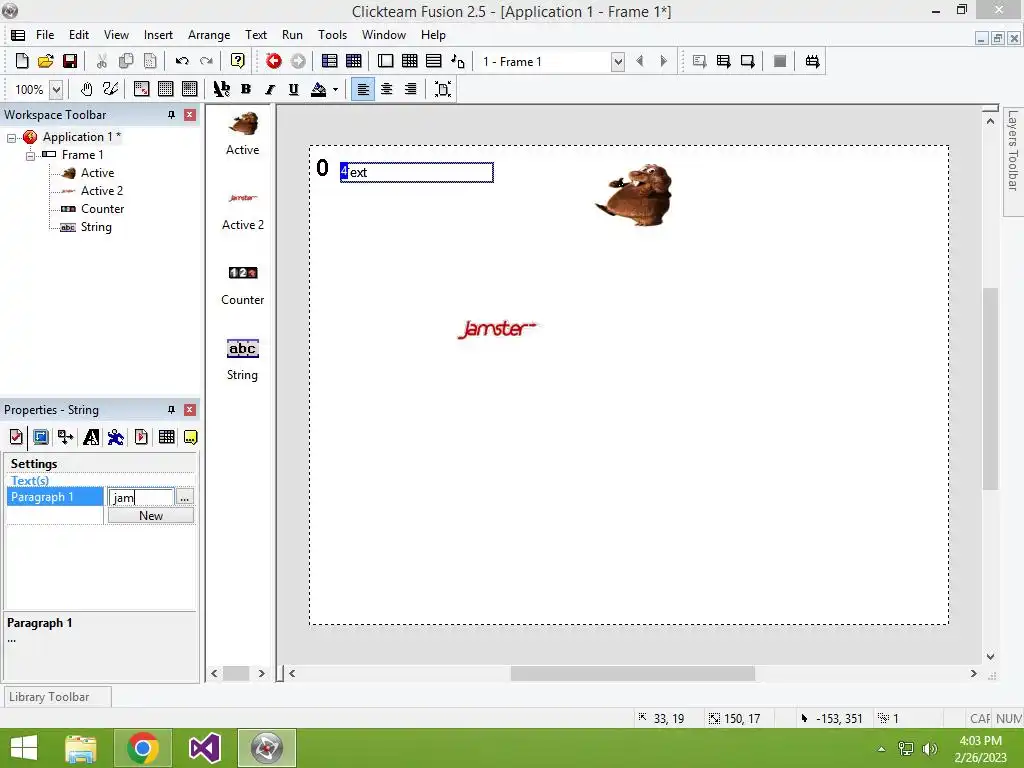
Task: Collapse Frame 1 tree node
Action: coord(30,156)
